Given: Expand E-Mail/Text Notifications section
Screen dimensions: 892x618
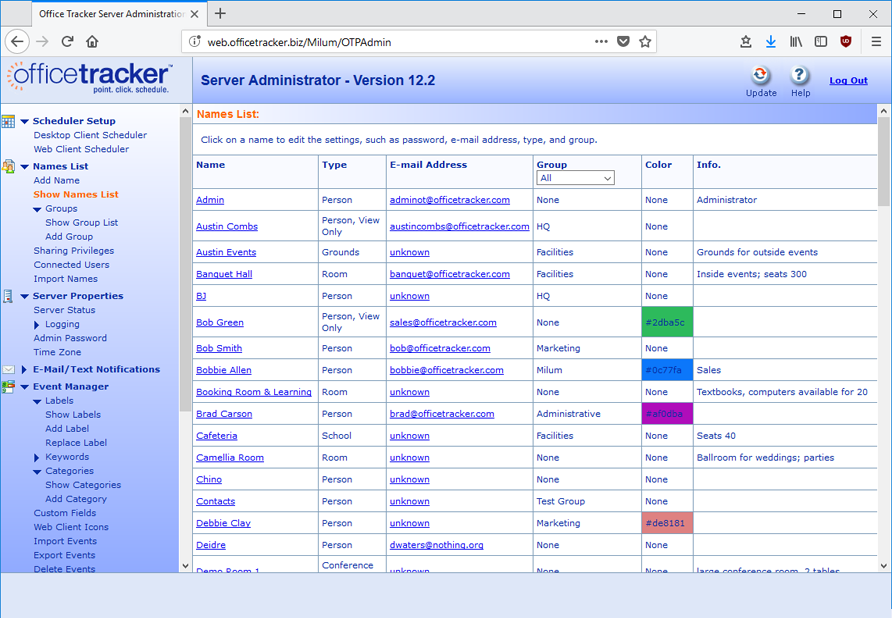Looking at the screenshot, I should click(x=24, y=369).
